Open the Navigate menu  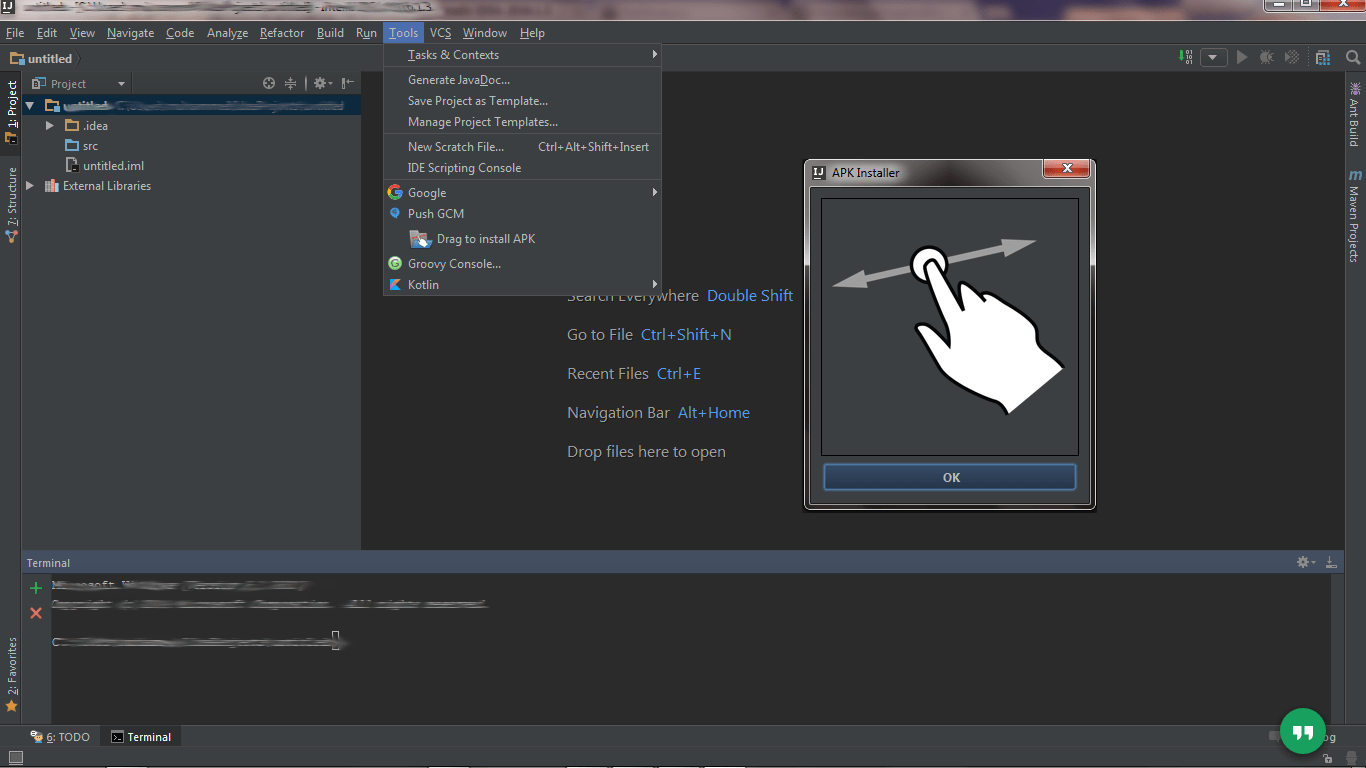pos(131,33)
